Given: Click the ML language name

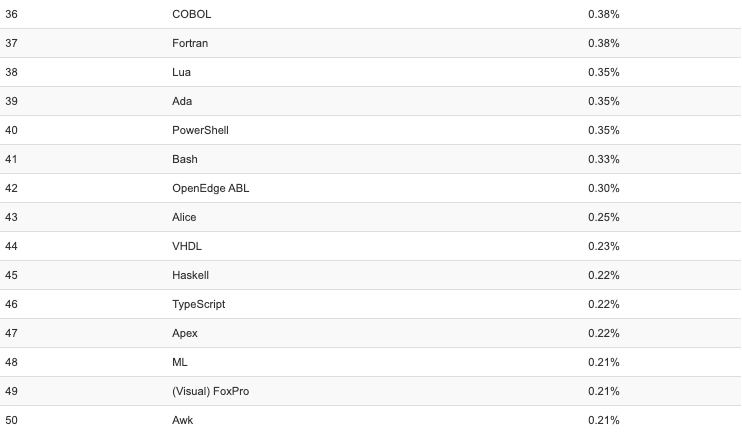Looking at the screenshot, I should [180, 363].
